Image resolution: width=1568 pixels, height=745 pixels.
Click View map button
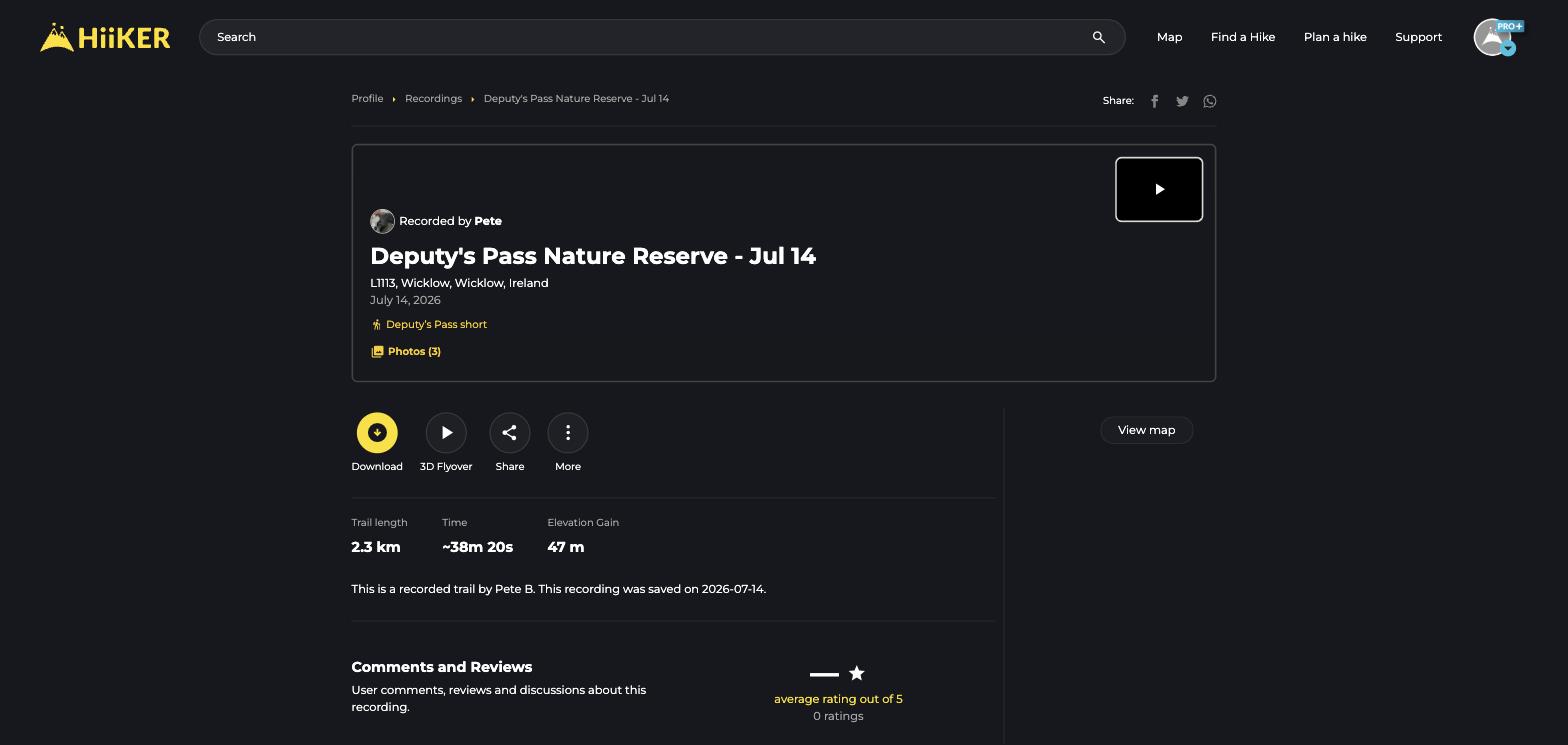point(1147,430)
